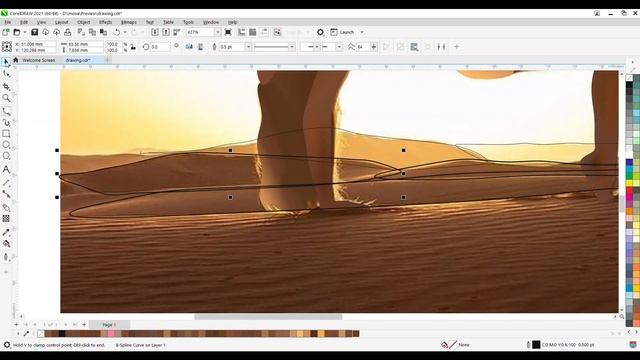Image resolution: width=640 pixels, height=360 pixels.
Task: Open the Object menu
Action: (x=84, y=22)
